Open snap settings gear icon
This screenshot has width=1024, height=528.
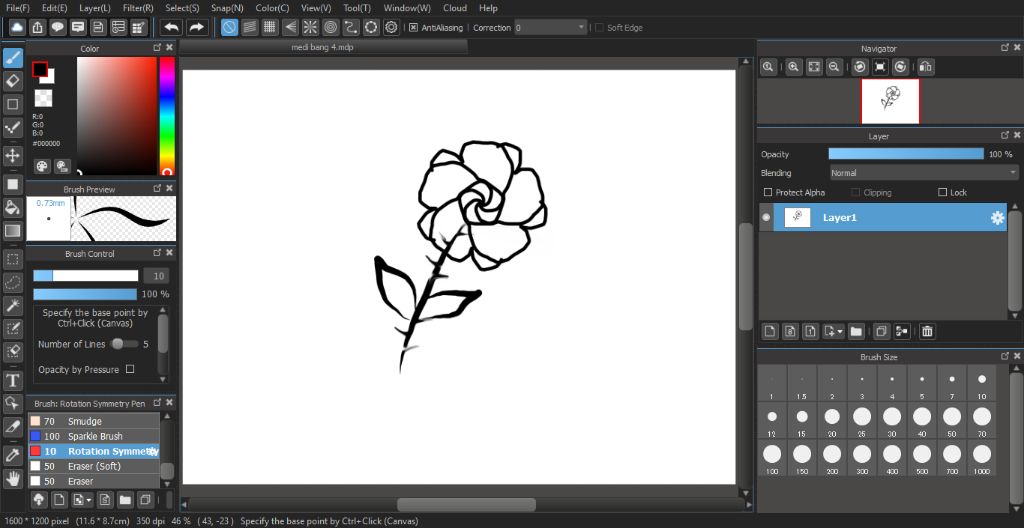click(391, 27)
